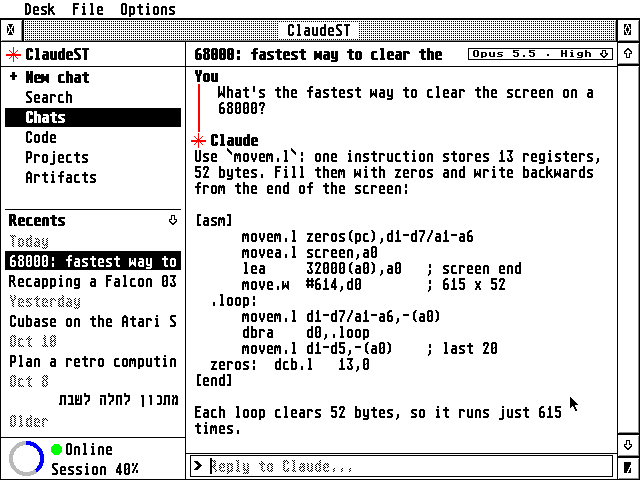Click the window fuller box at top right

pos(628,30)
